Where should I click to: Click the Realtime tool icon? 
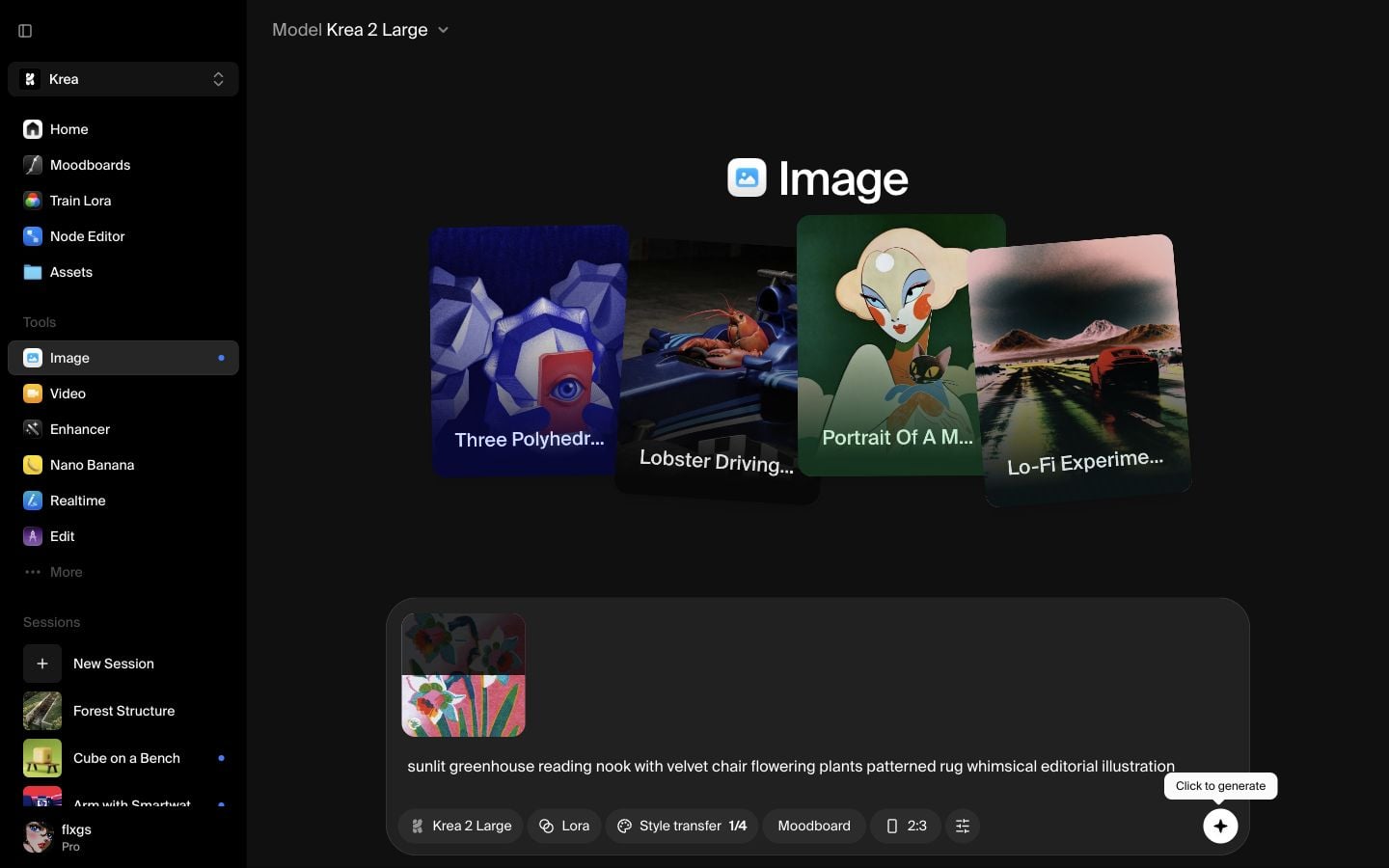[x=33, y=501]
